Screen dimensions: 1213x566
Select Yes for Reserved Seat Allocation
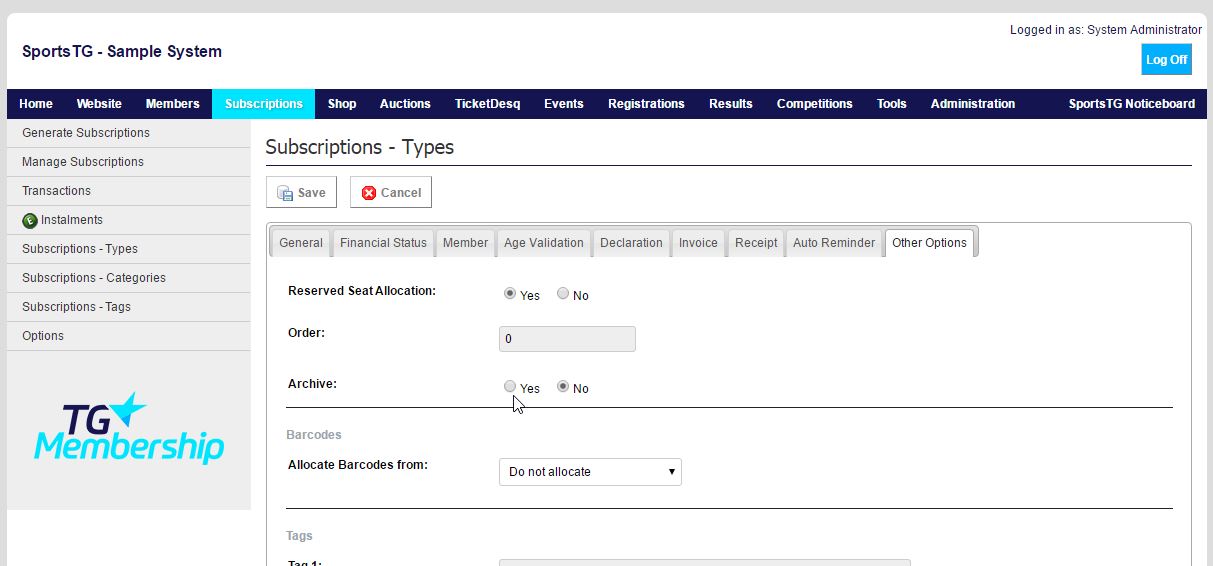pyautogui.click(x=510, y=294)
